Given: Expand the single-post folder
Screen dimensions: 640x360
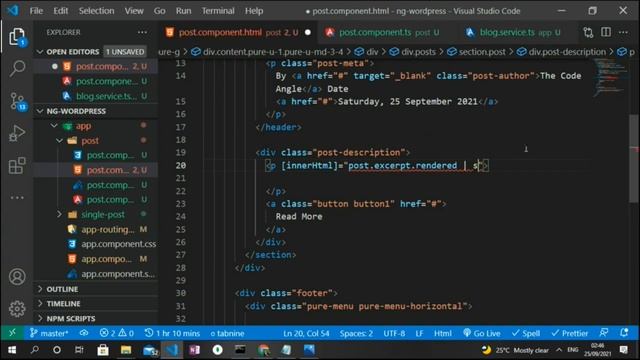Looking at the screenshot, I should (60, 214).
